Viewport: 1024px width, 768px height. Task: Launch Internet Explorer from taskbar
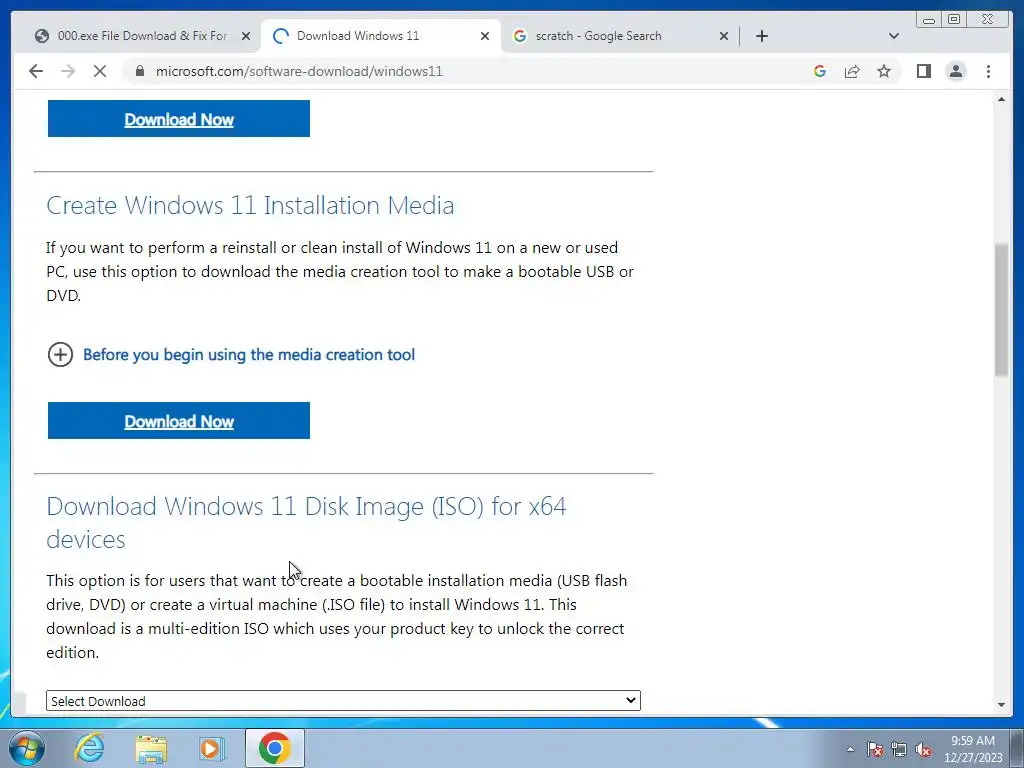click(89, 748)
